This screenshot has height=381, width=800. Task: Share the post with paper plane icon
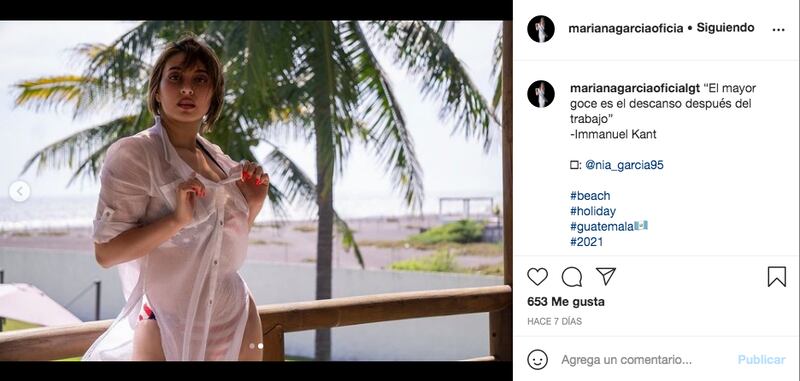tap(606, 276)
